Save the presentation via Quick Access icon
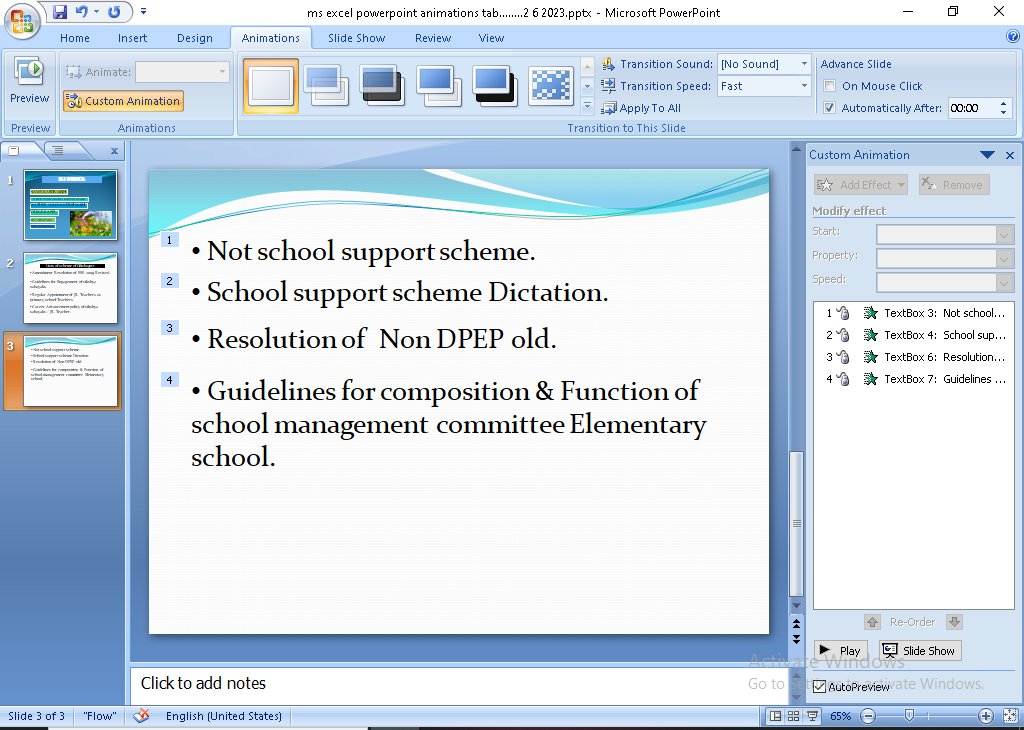Image resolution: width=1024 pixels, height=730 pixels. coord(60,13)
